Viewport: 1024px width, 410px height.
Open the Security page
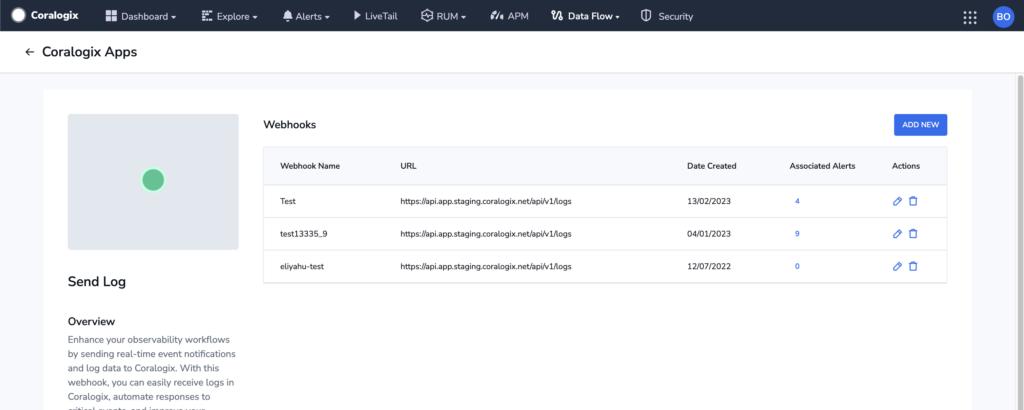pos(667,16)
